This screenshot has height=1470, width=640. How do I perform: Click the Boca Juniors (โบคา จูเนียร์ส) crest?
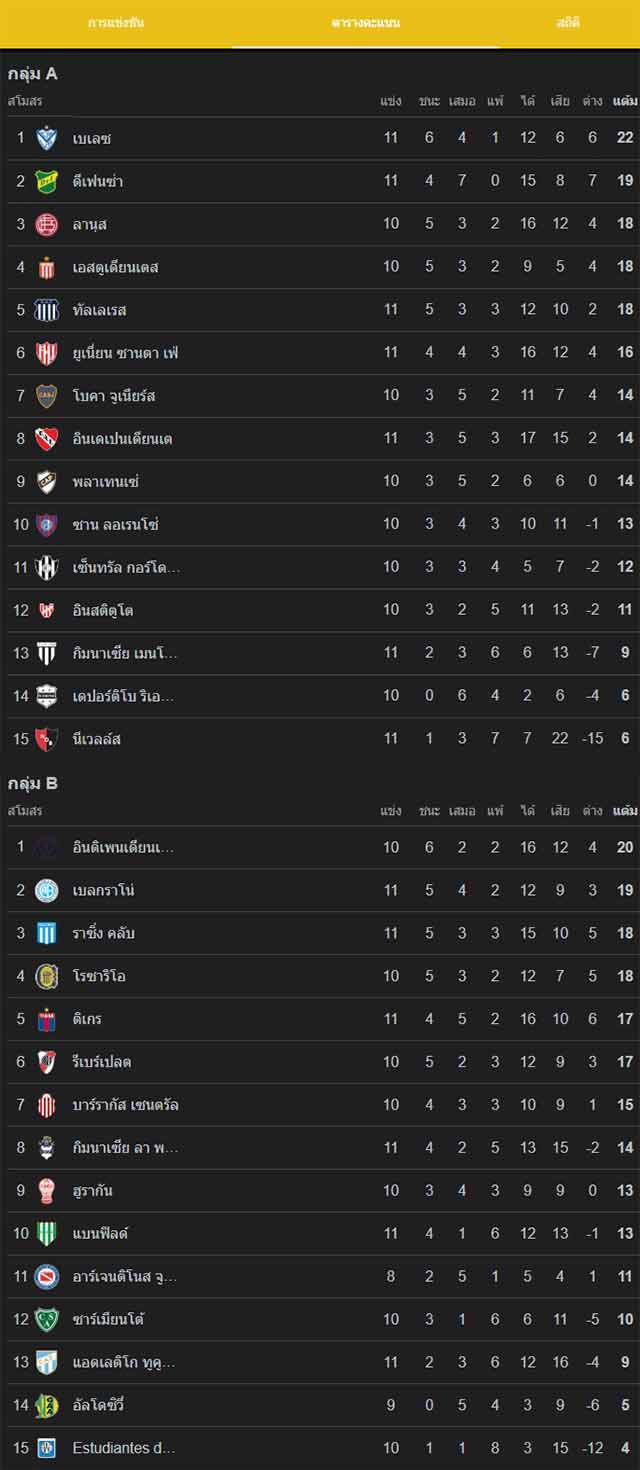(x=47, y=396)
